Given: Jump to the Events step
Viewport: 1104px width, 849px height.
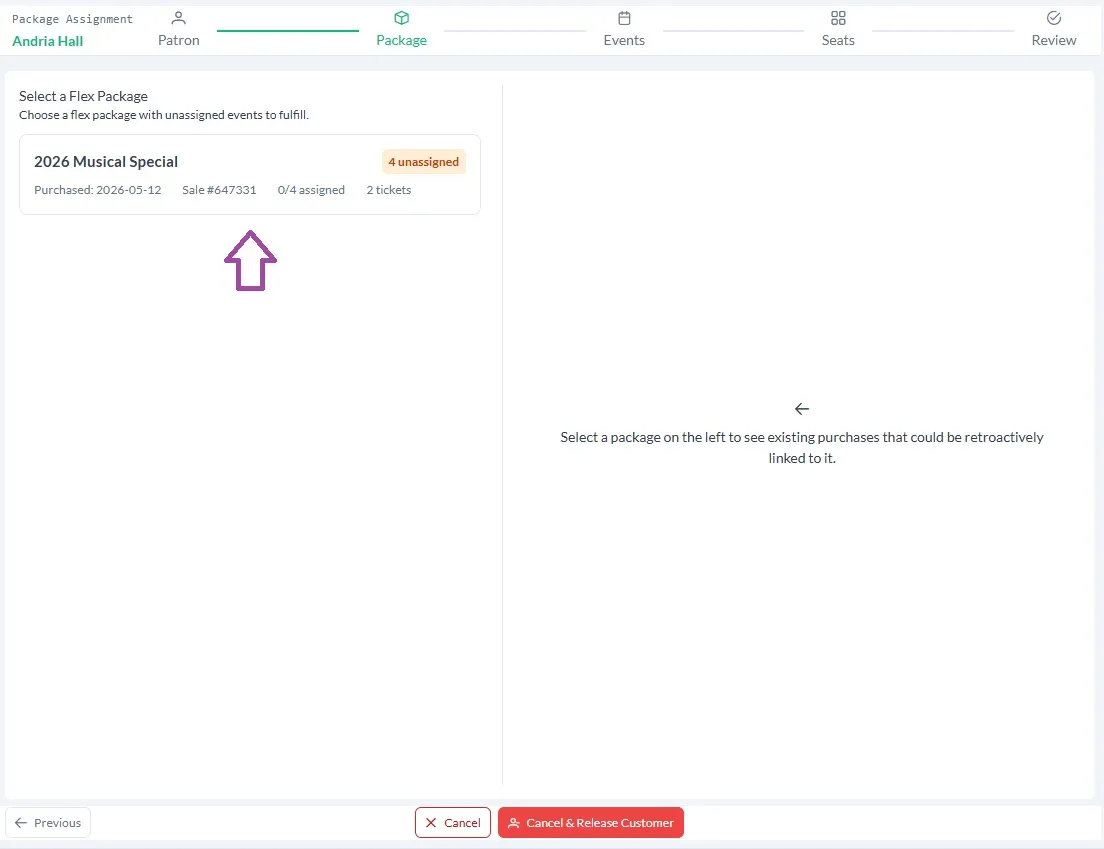Looking at the screenshot, I should (624, 40).
